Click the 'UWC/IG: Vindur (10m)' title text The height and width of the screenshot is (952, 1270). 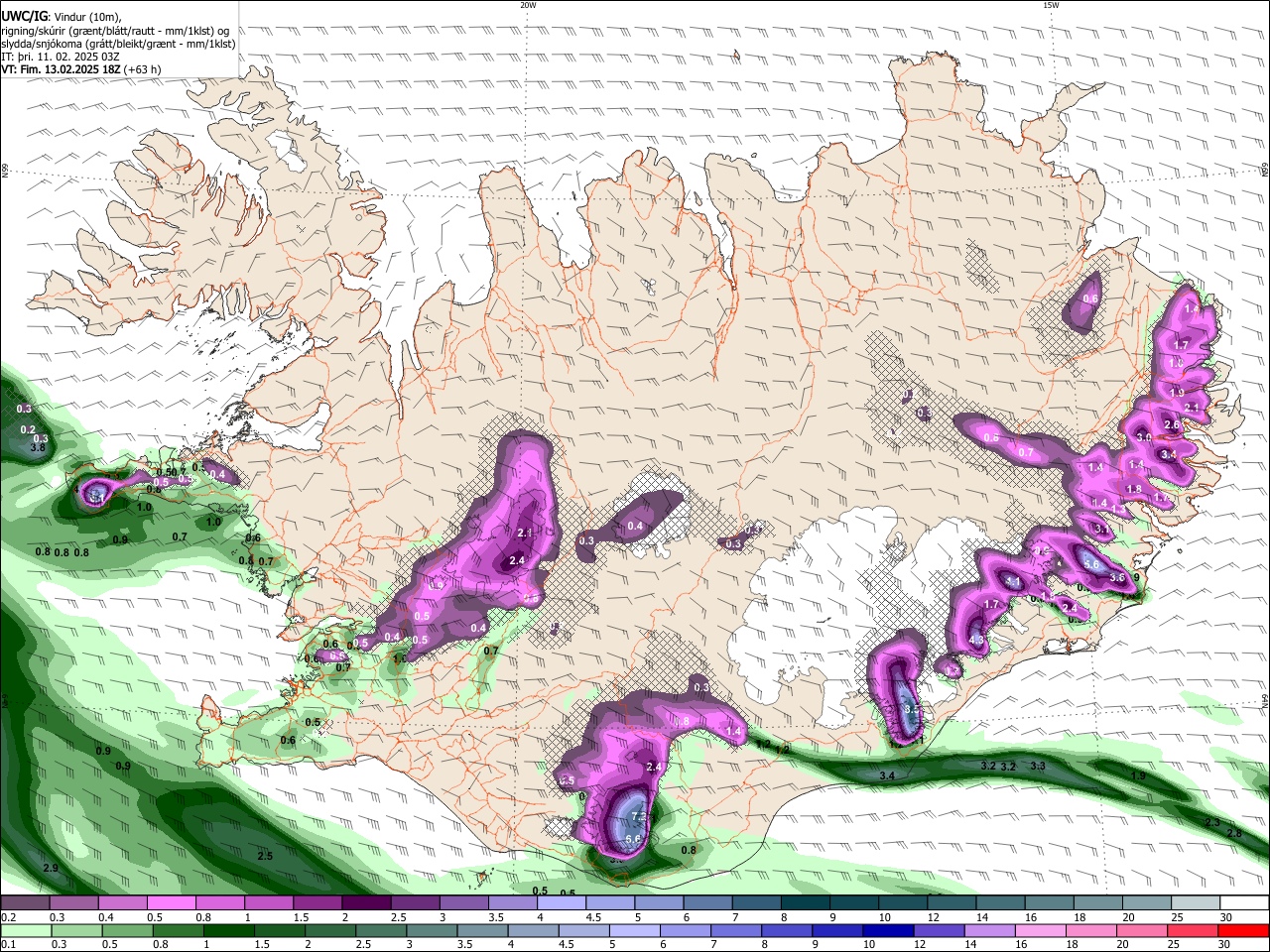tap(62, 17)
